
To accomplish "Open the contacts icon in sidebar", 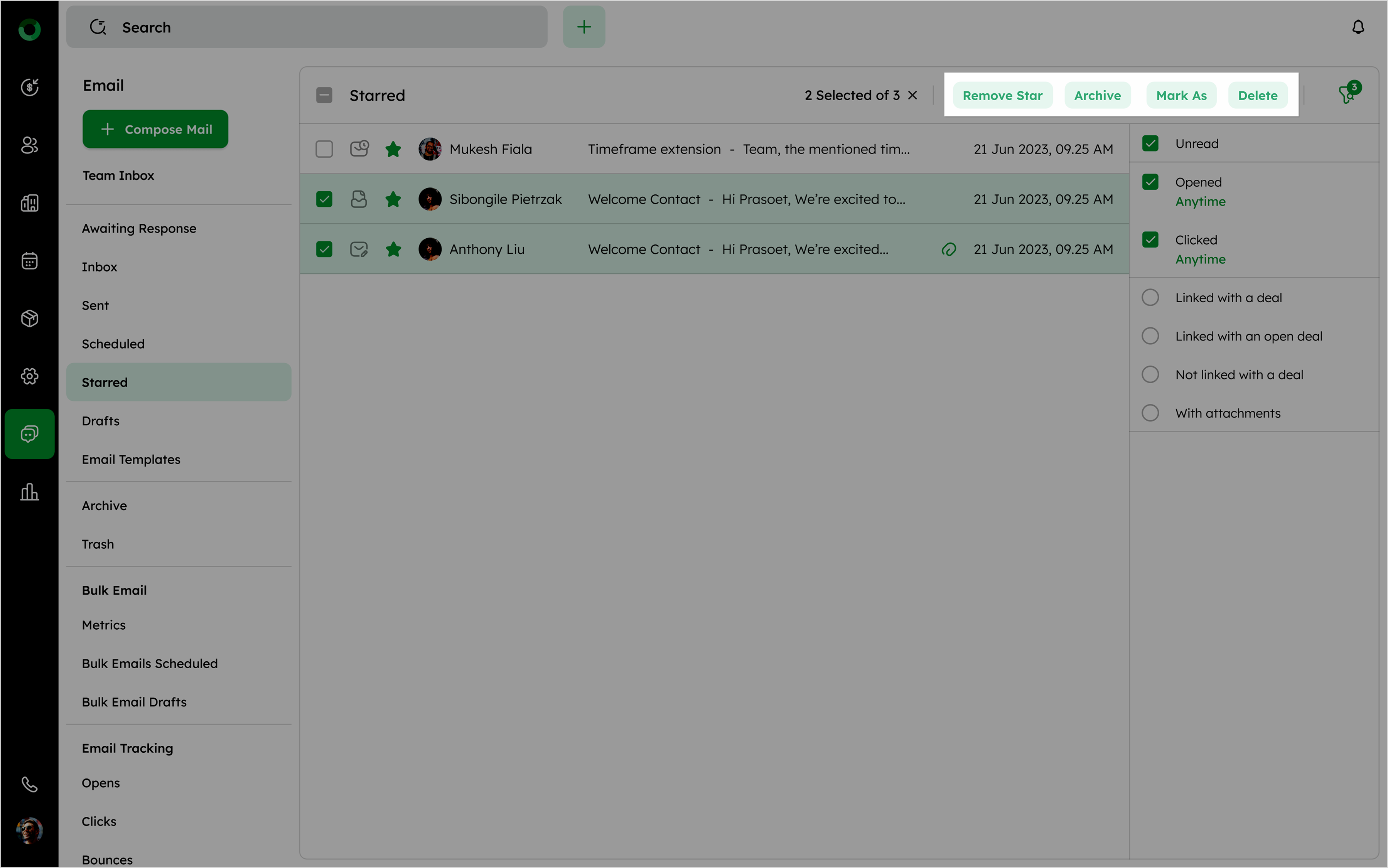I will tap(29, 145).
